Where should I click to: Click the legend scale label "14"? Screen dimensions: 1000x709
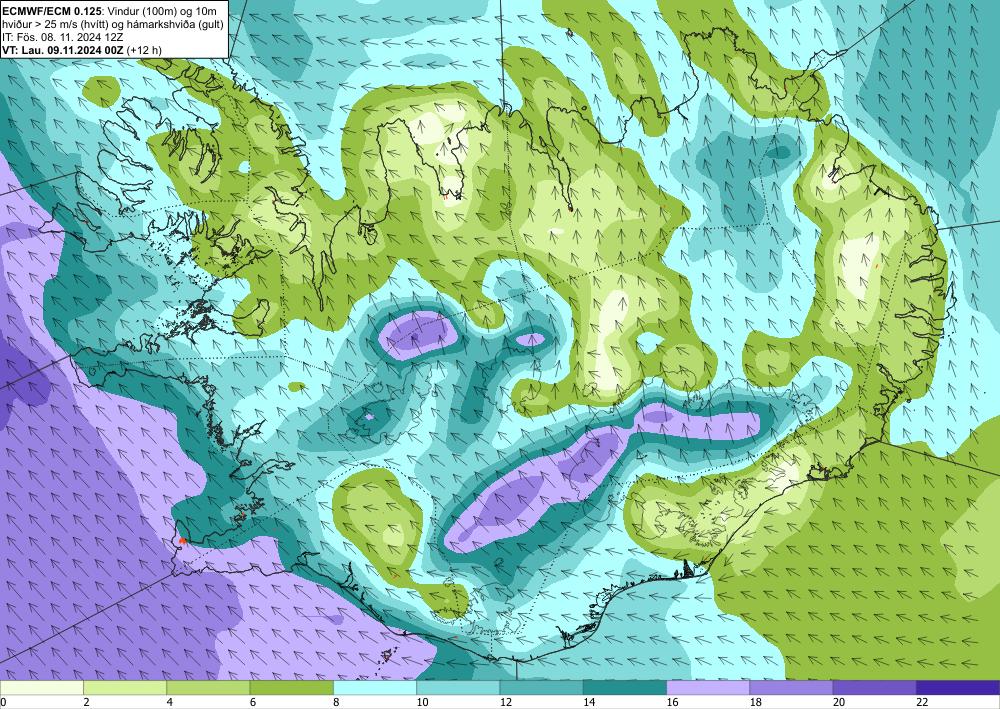point(590,702)
